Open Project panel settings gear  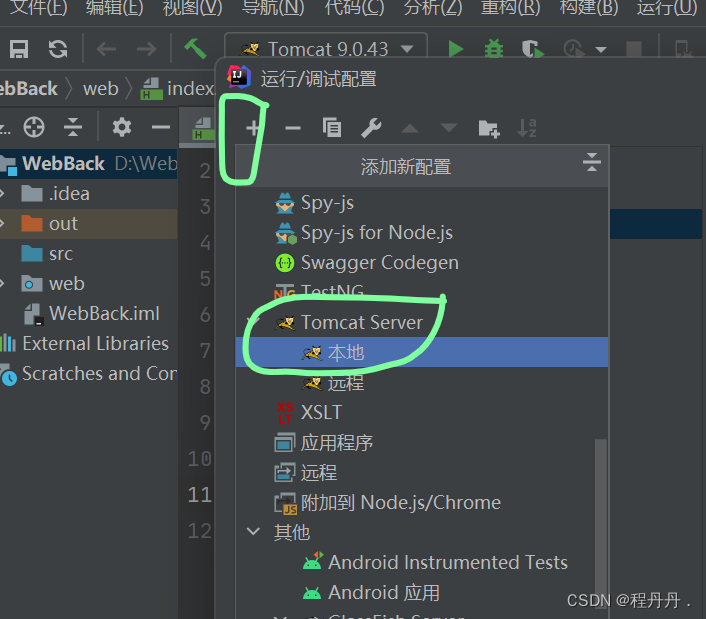122,127
